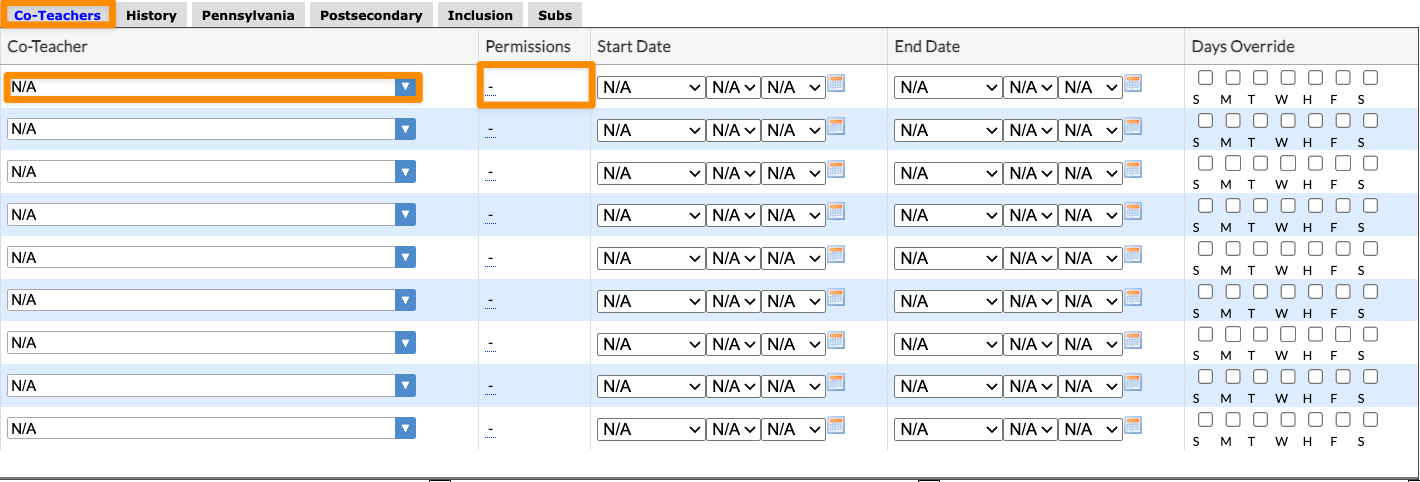Toggle Wednesday override checkbox in second row
1420x482 pixels.
point(1288,121)
